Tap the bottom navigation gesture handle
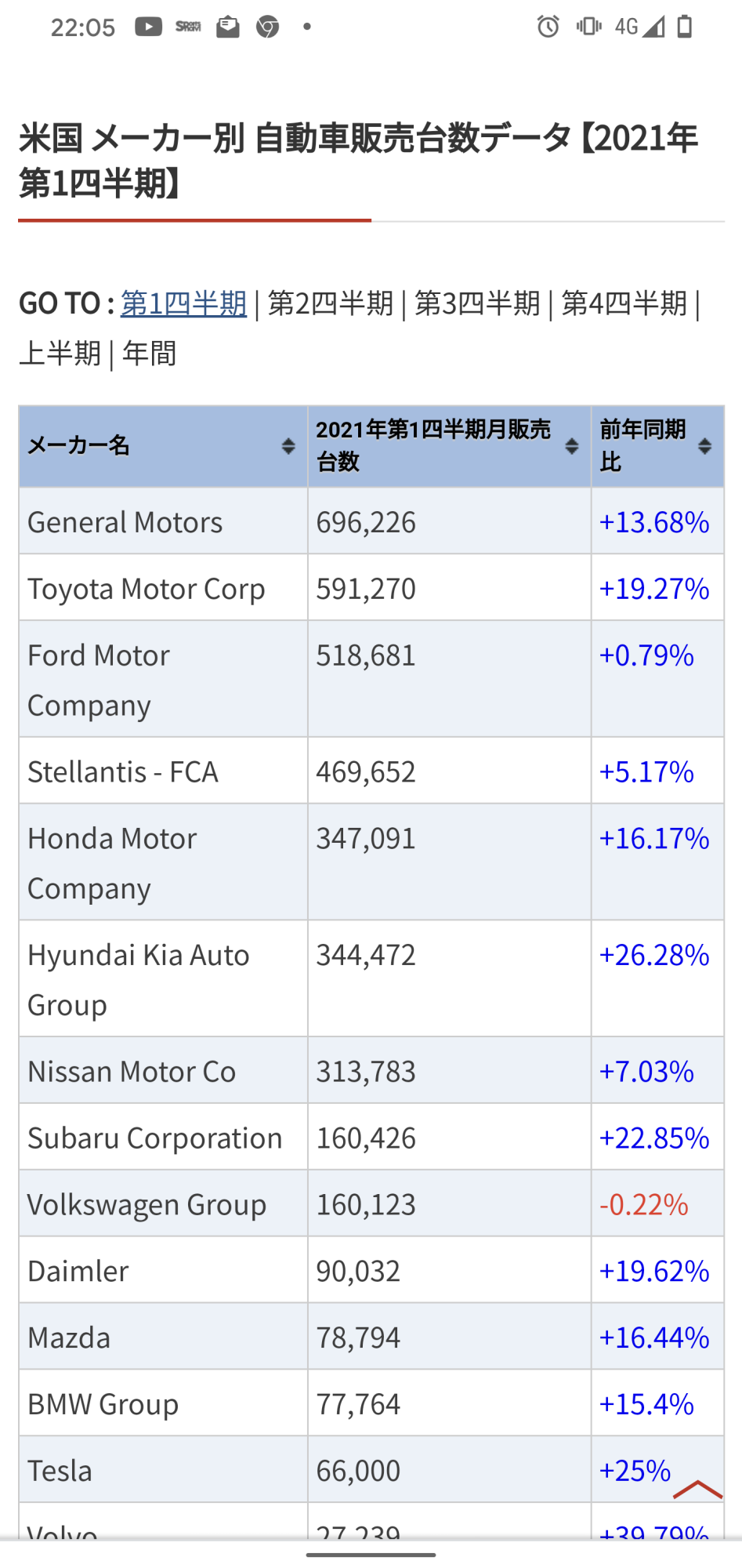Screen dimensions: 742x1568 click(371, 1554)
